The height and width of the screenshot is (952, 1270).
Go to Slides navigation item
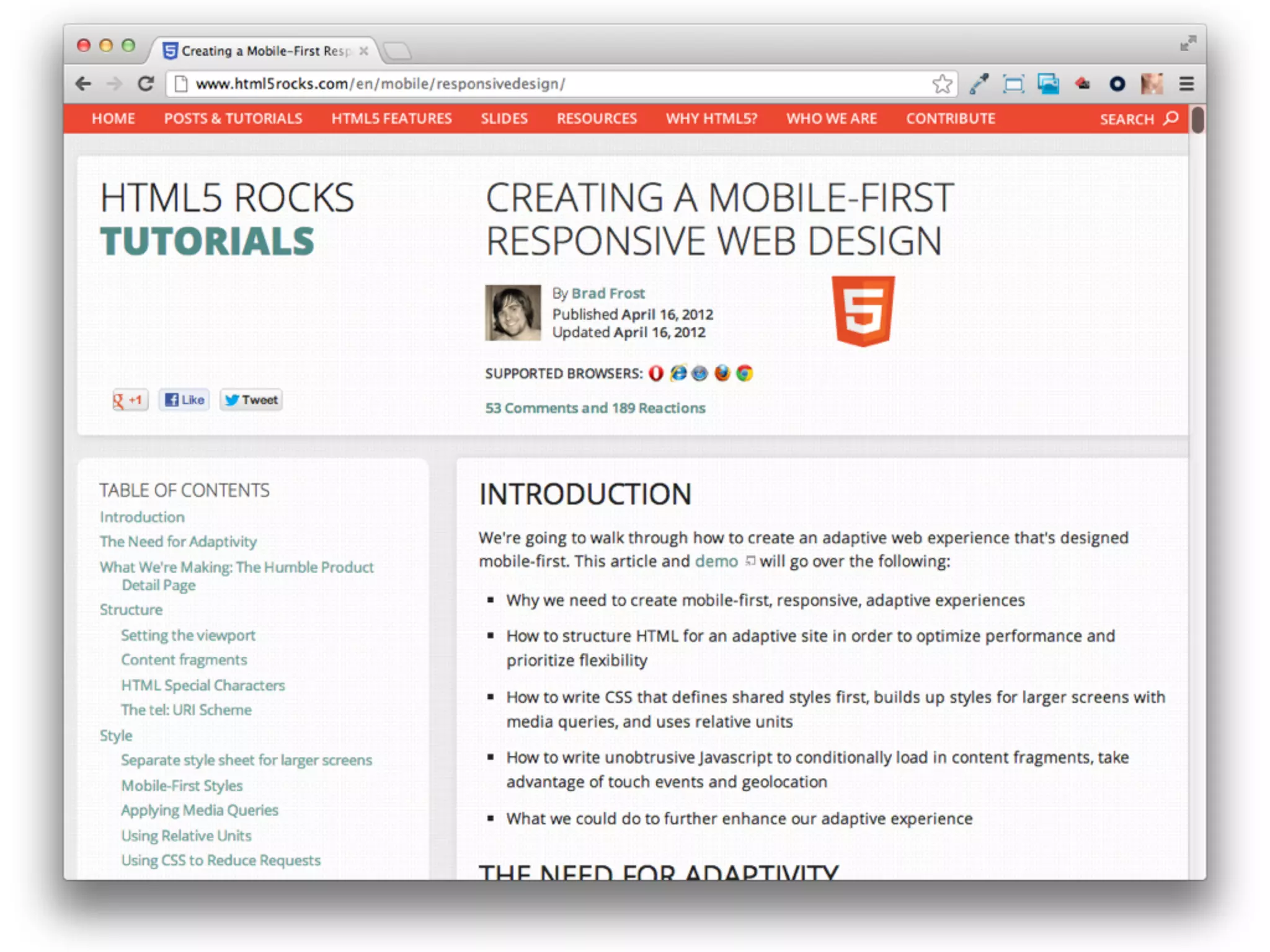pos(504,118)
